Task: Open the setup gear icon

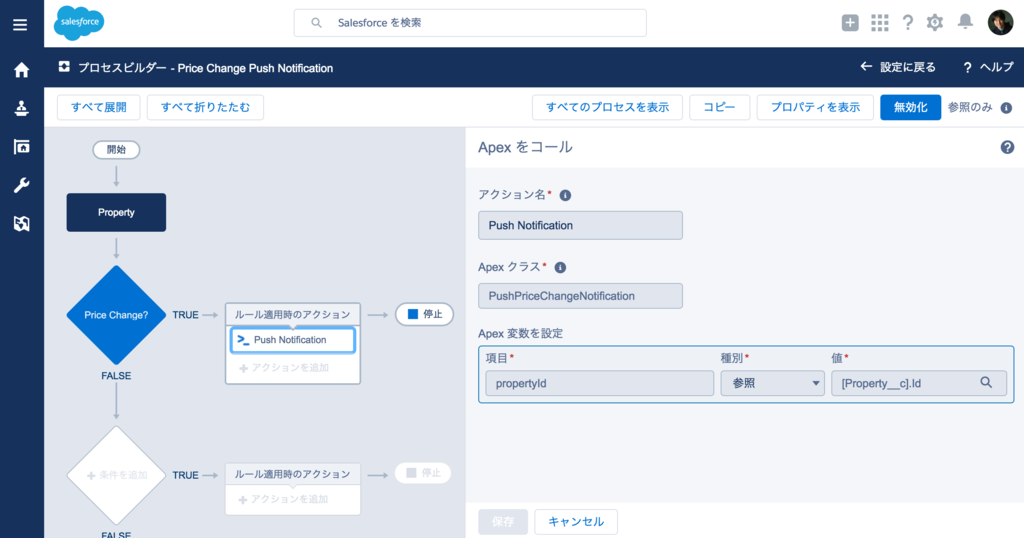Action: click(x=935, y=23)
